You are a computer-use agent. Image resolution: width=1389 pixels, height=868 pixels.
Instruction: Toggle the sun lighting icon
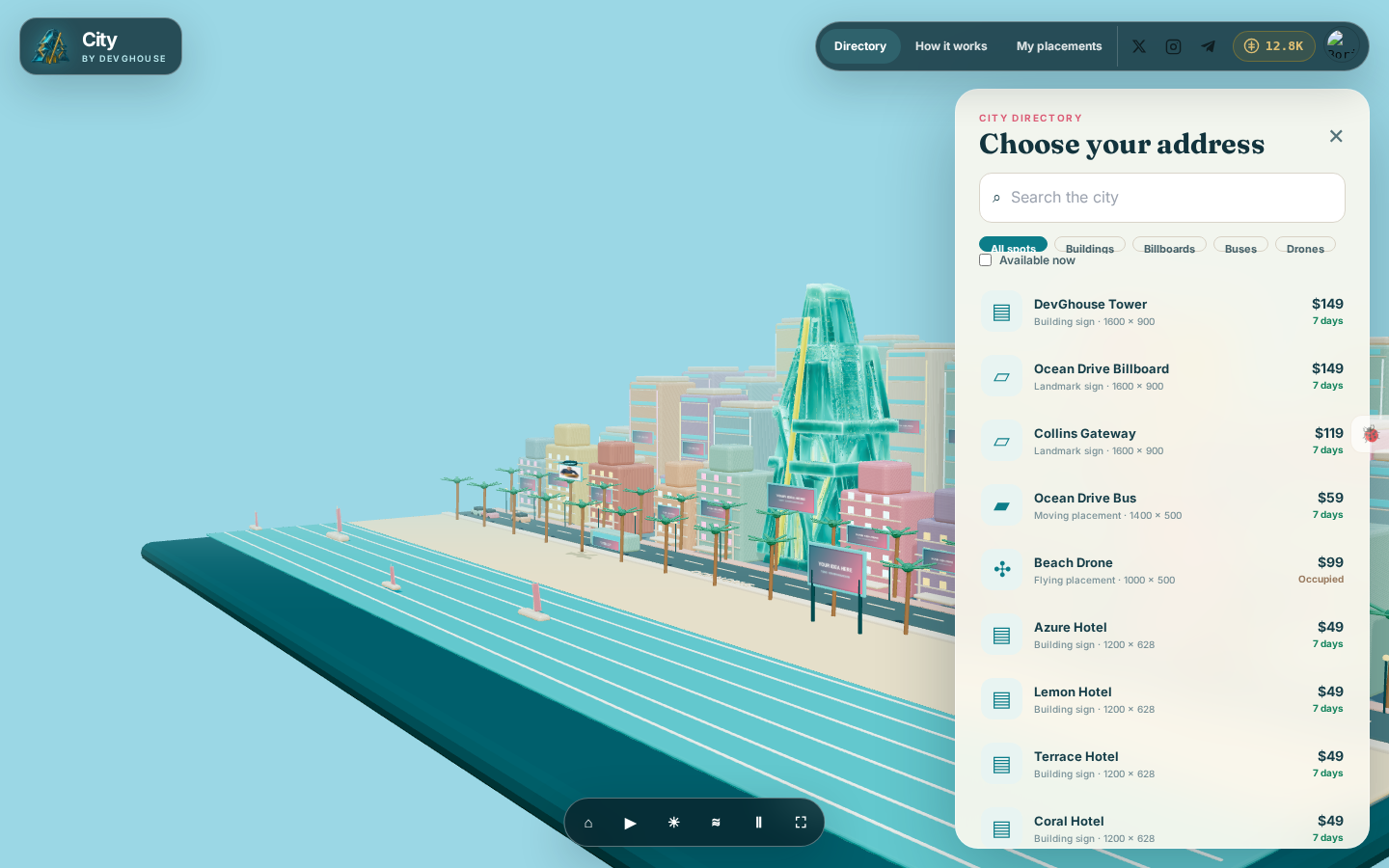pyautogui.click(x=673, y=823)
